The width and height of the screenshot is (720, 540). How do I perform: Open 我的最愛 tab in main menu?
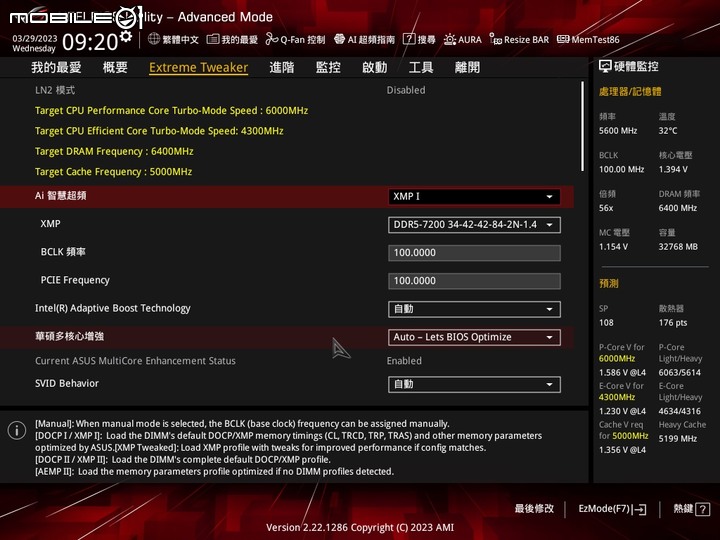[x=56, y=68]
